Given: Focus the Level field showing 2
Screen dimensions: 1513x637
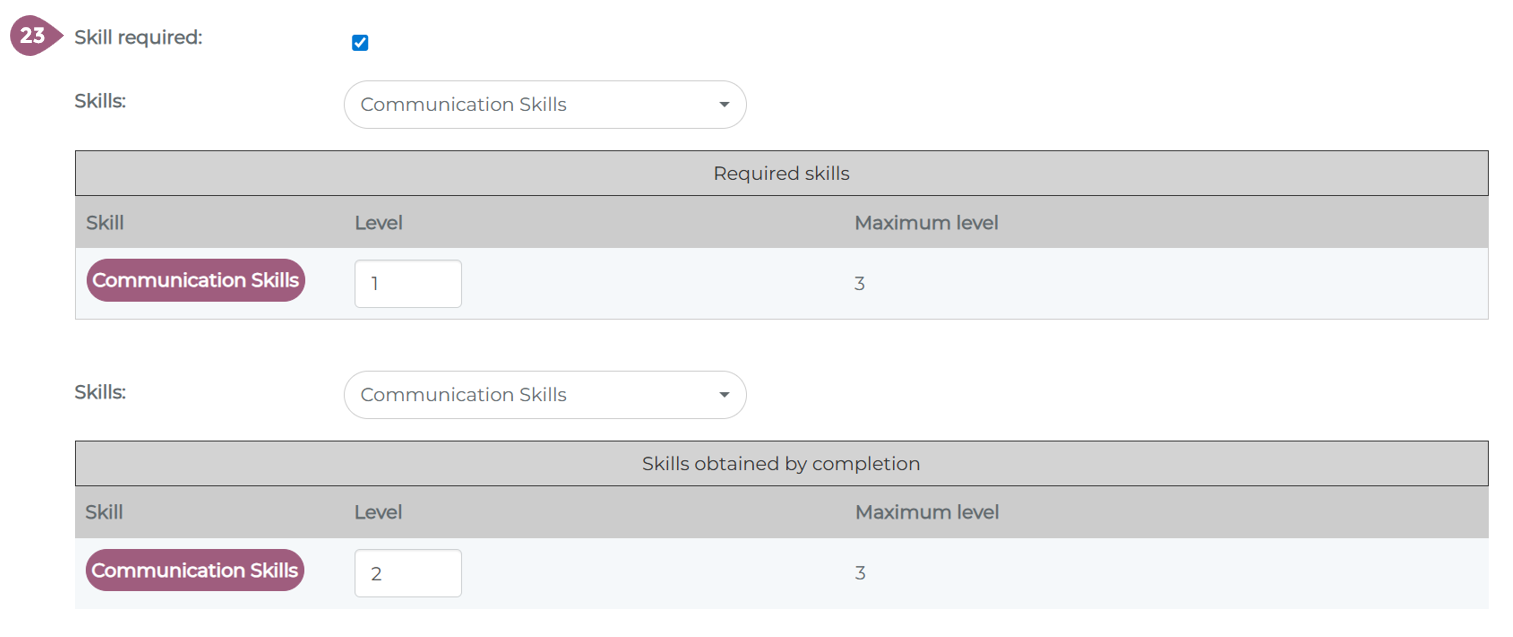Looking at the screenshot, I should [408, 574].
